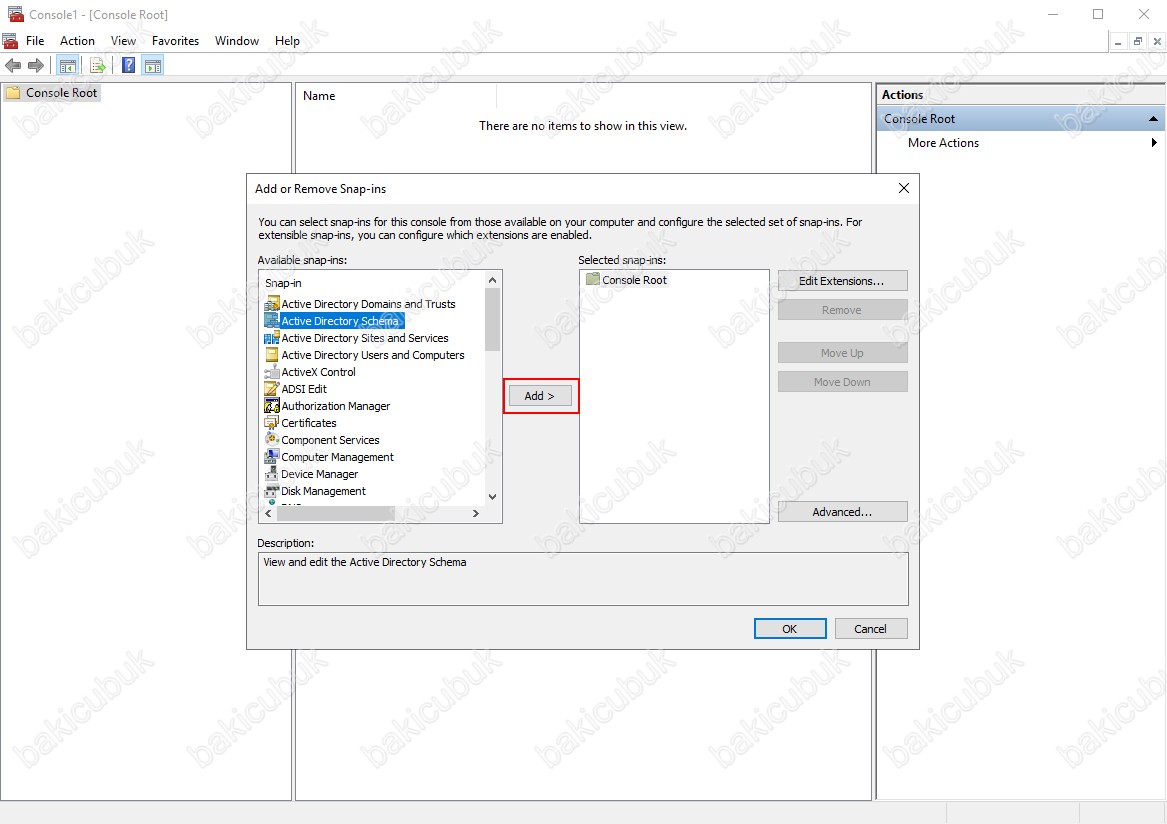Select the Disk Management snap-in icon
The width and height of the screenshot is (1167, 824).
click(272, 491)
